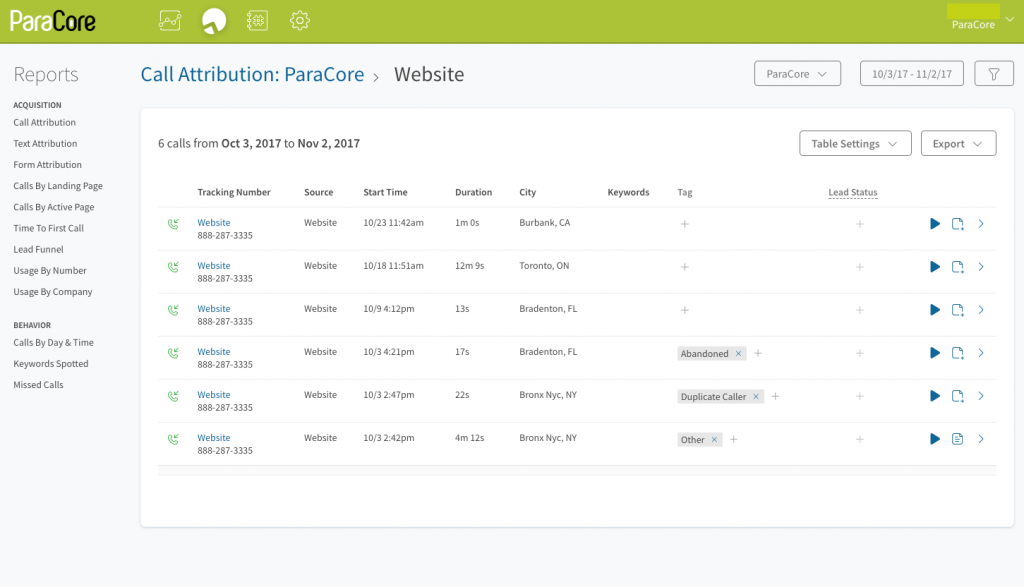Viewport: 1024px width, 587px height.
Task: Expand details for the 10/3 4:21pm call
Action: pos(981,353)
